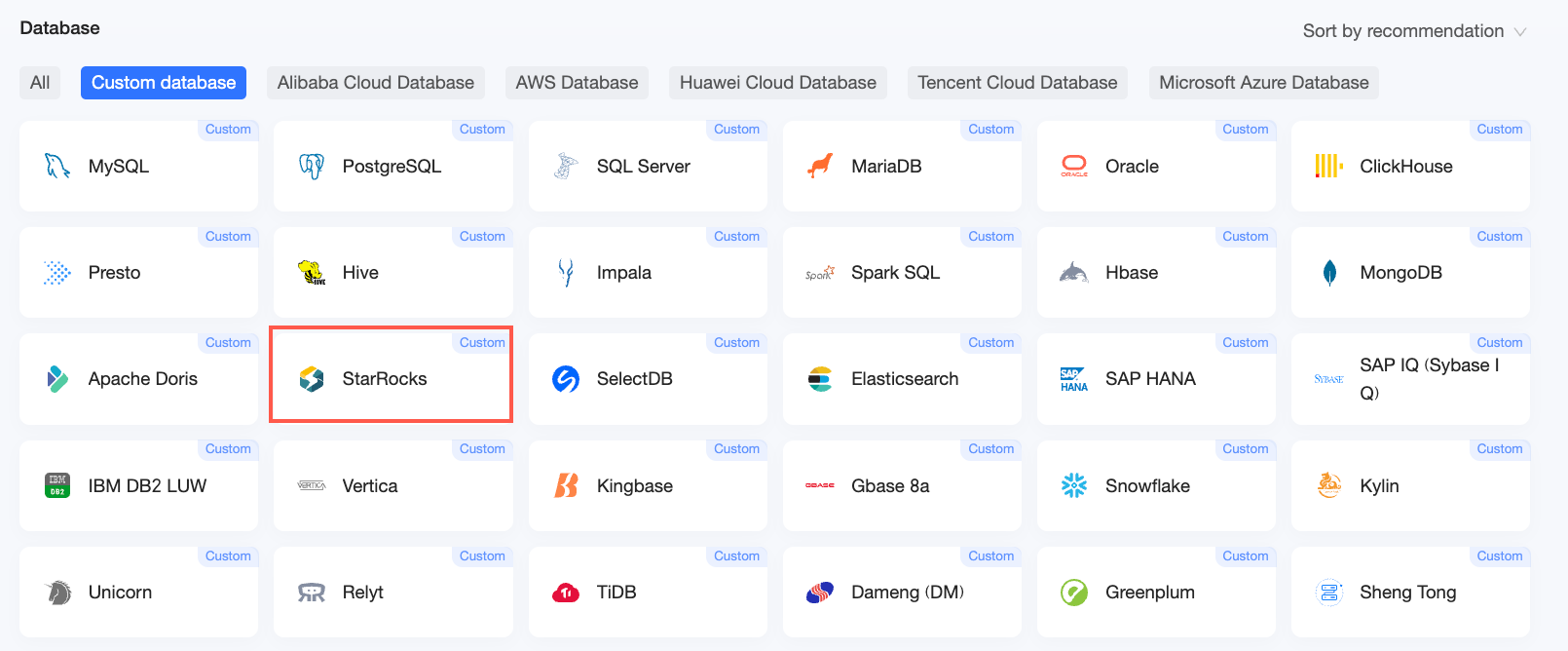Viewport: 1568px width, 651px height.
Task: Click the Greenplum label
Action: coord(1150,593)
